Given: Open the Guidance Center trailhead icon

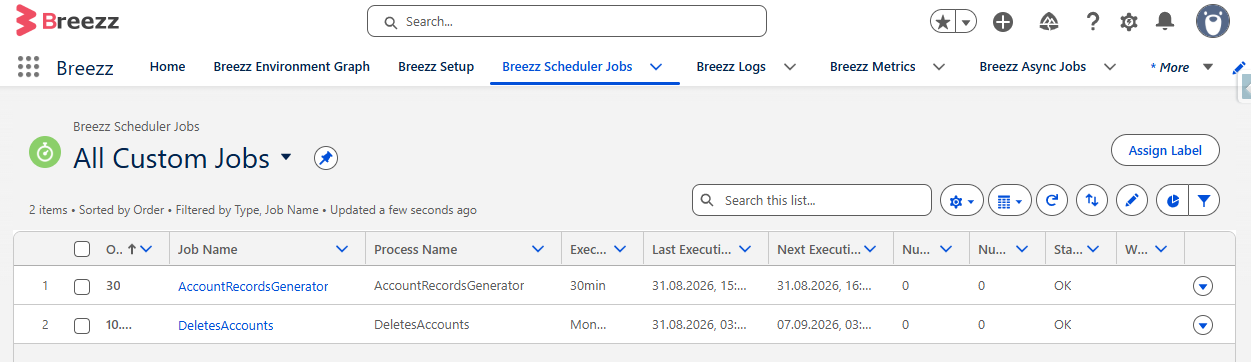Looking at the screenshot, I should click(x=1049, y=22).
